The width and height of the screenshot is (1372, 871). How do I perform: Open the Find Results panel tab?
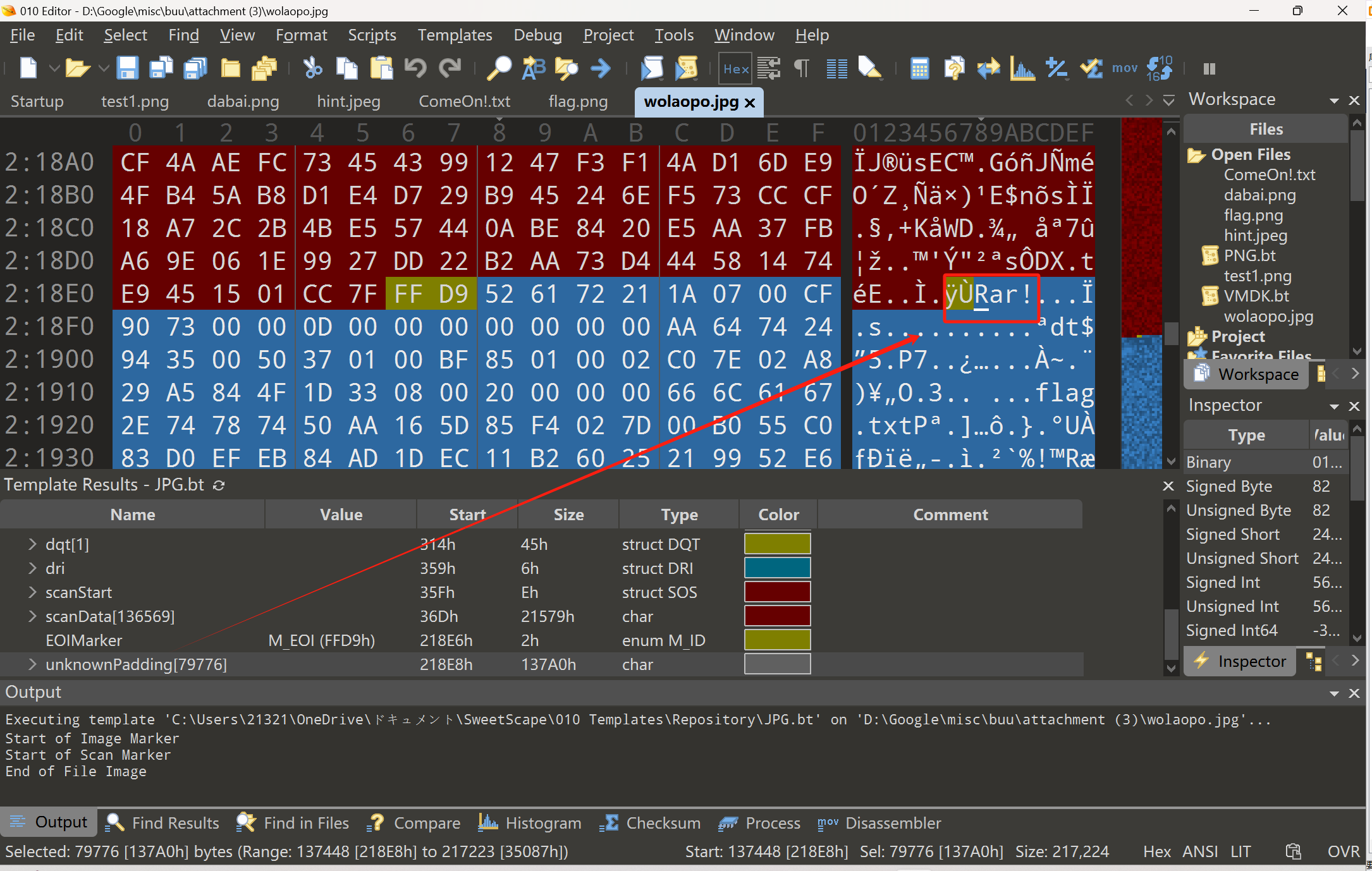tap(162, 822)
